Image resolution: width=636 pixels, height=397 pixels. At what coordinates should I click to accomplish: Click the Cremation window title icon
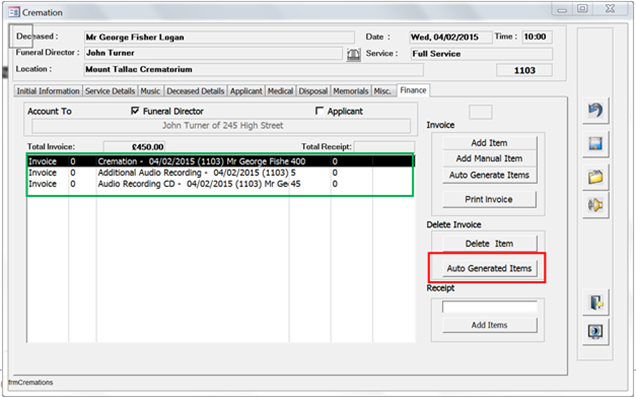click(14, 12)
